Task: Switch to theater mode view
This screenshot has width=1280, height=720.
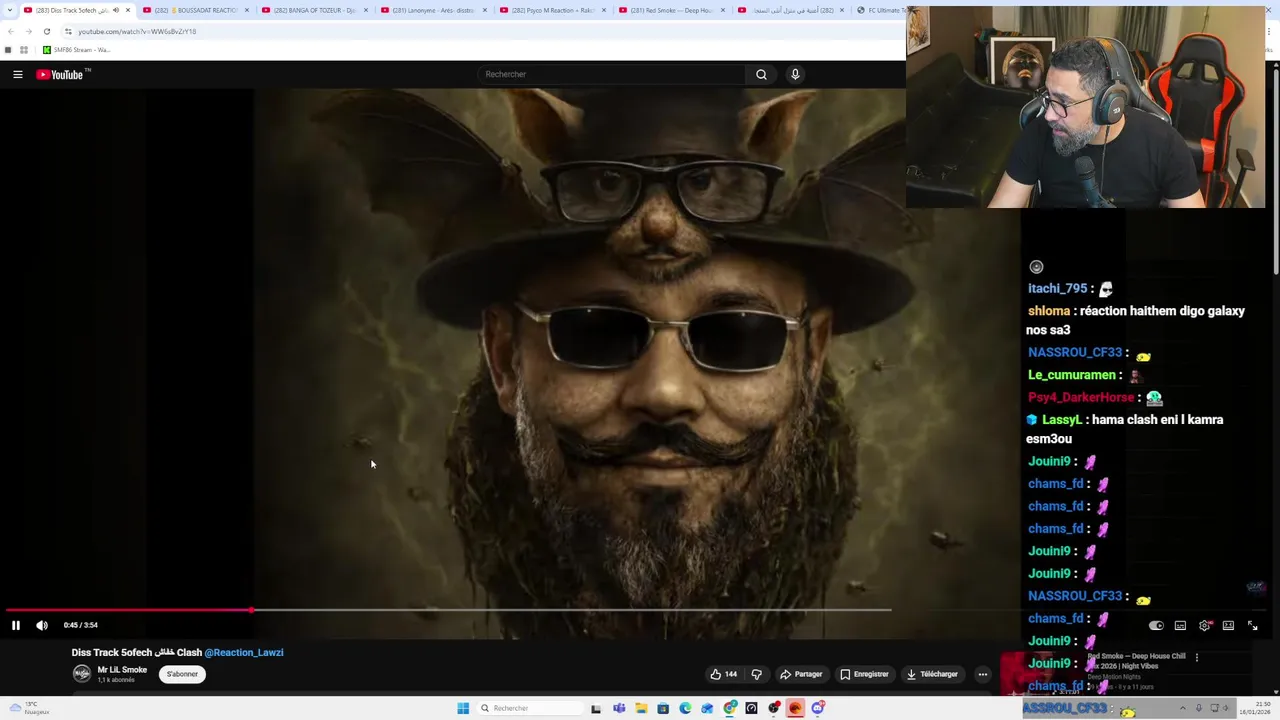Action: (1228, 625)
